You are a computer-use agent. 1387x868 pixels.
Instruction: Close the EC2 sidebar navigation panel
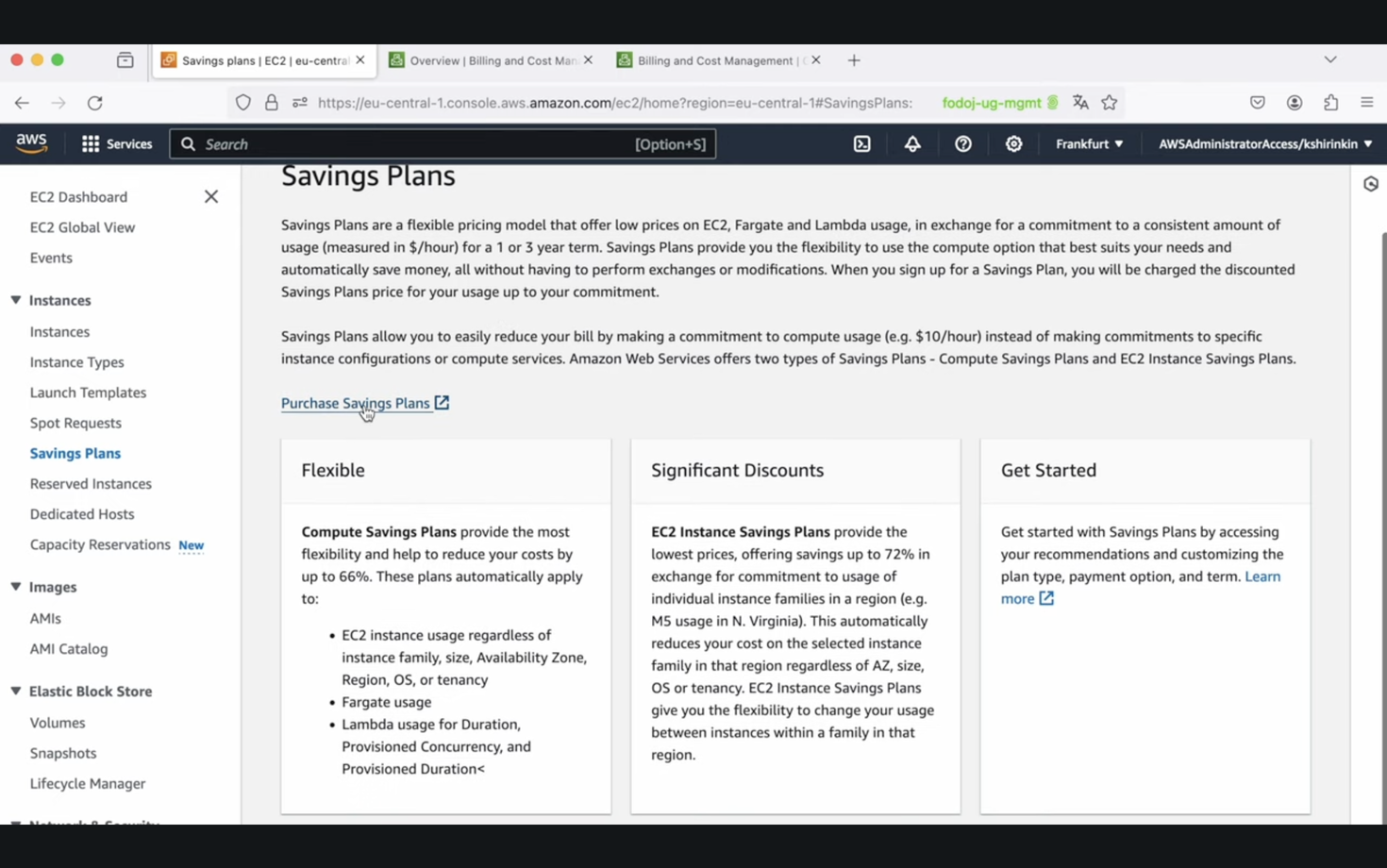tap(211, 196)
